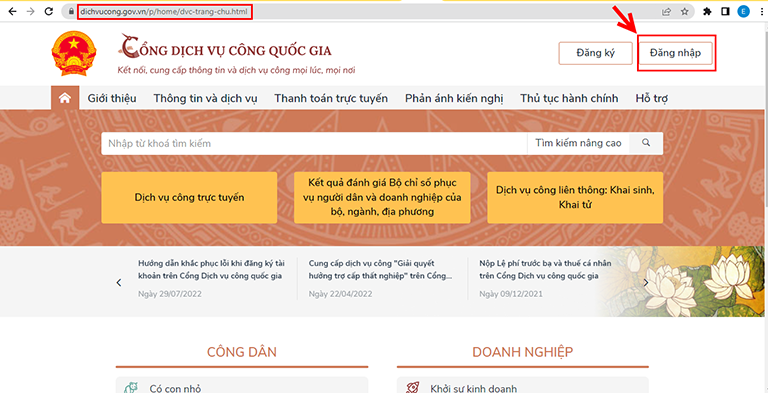Screen dimensions: 768x393
Task: Click the keyword search input field
Action: point(314,144)
